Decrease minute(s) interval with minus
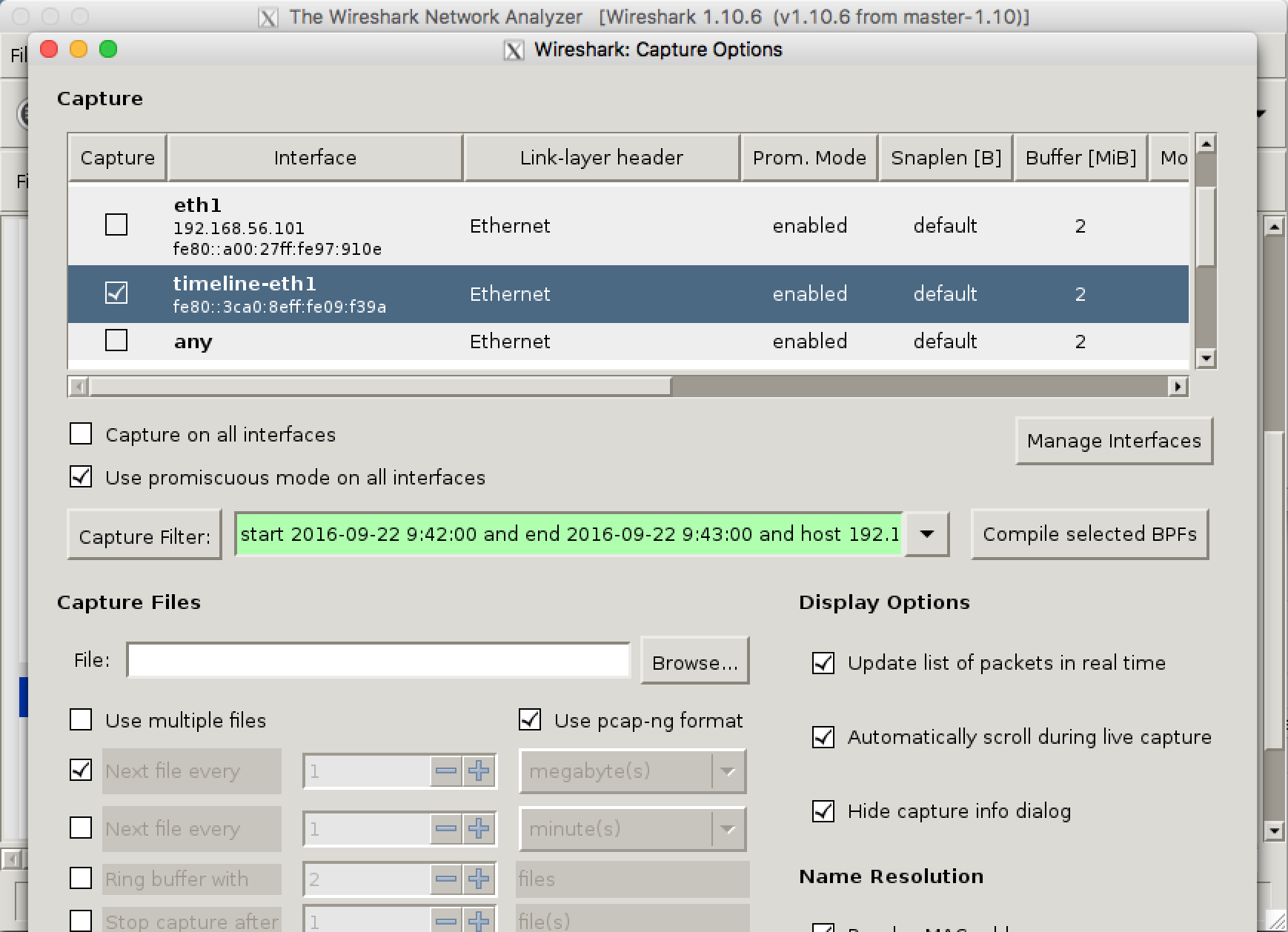The width and height of the screenshot is (1288, 932). [x=446, y=828]
